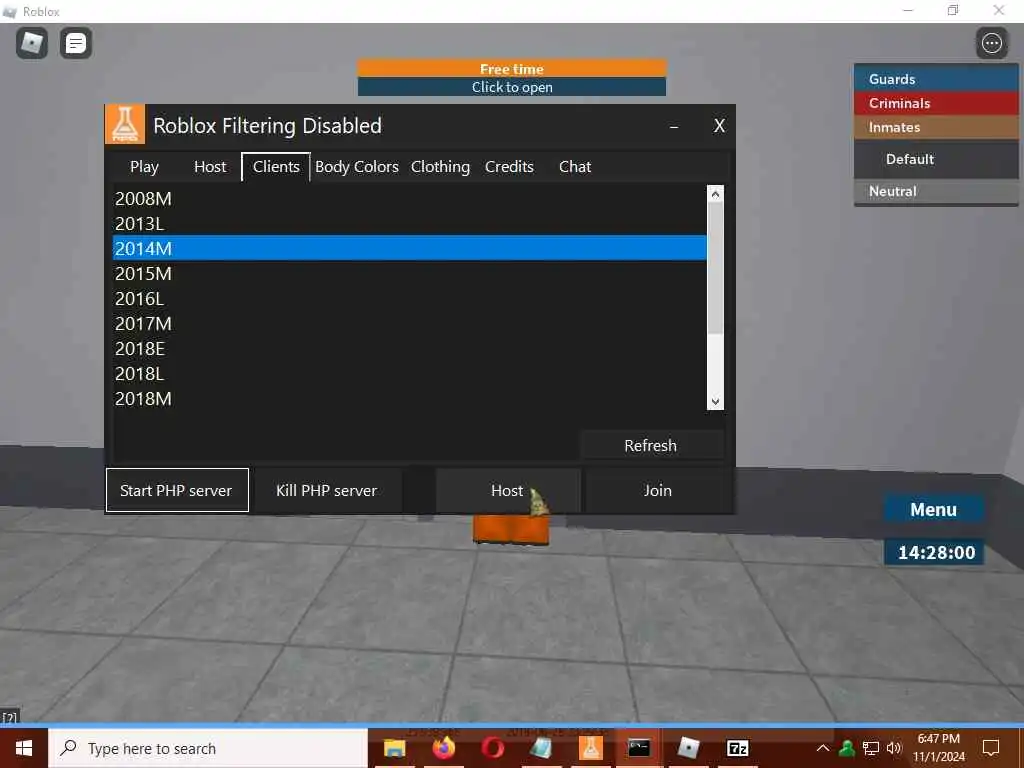This screenshot has width=1024, height=768.
Task: Select the Guards team
Action: click(x=936, y=79)
